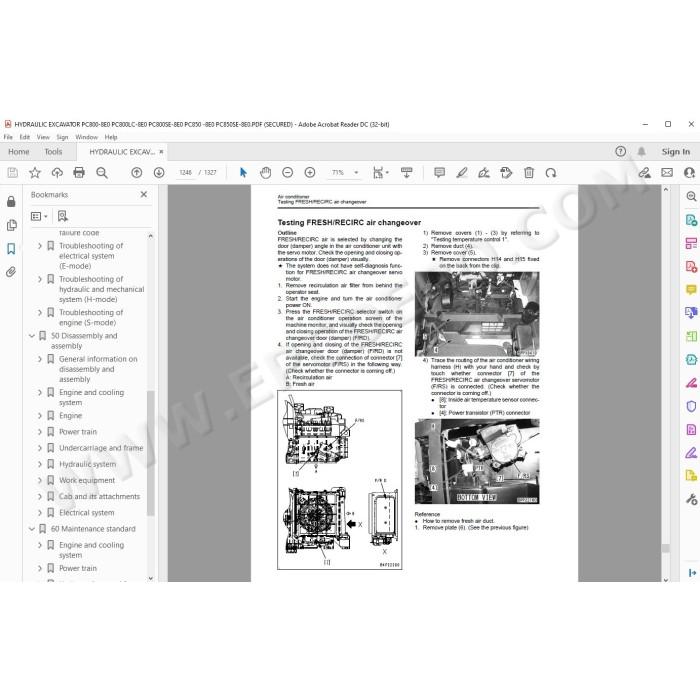Viewport: 700px width, 700px height.
Task: Show security lock settings panel
Action: pos(11,201)
